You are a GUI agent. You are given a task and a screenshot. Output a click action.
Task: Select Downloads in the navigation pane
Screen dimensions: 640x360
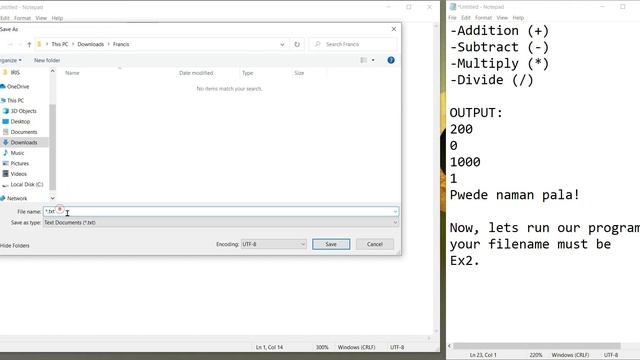point(24,142)
